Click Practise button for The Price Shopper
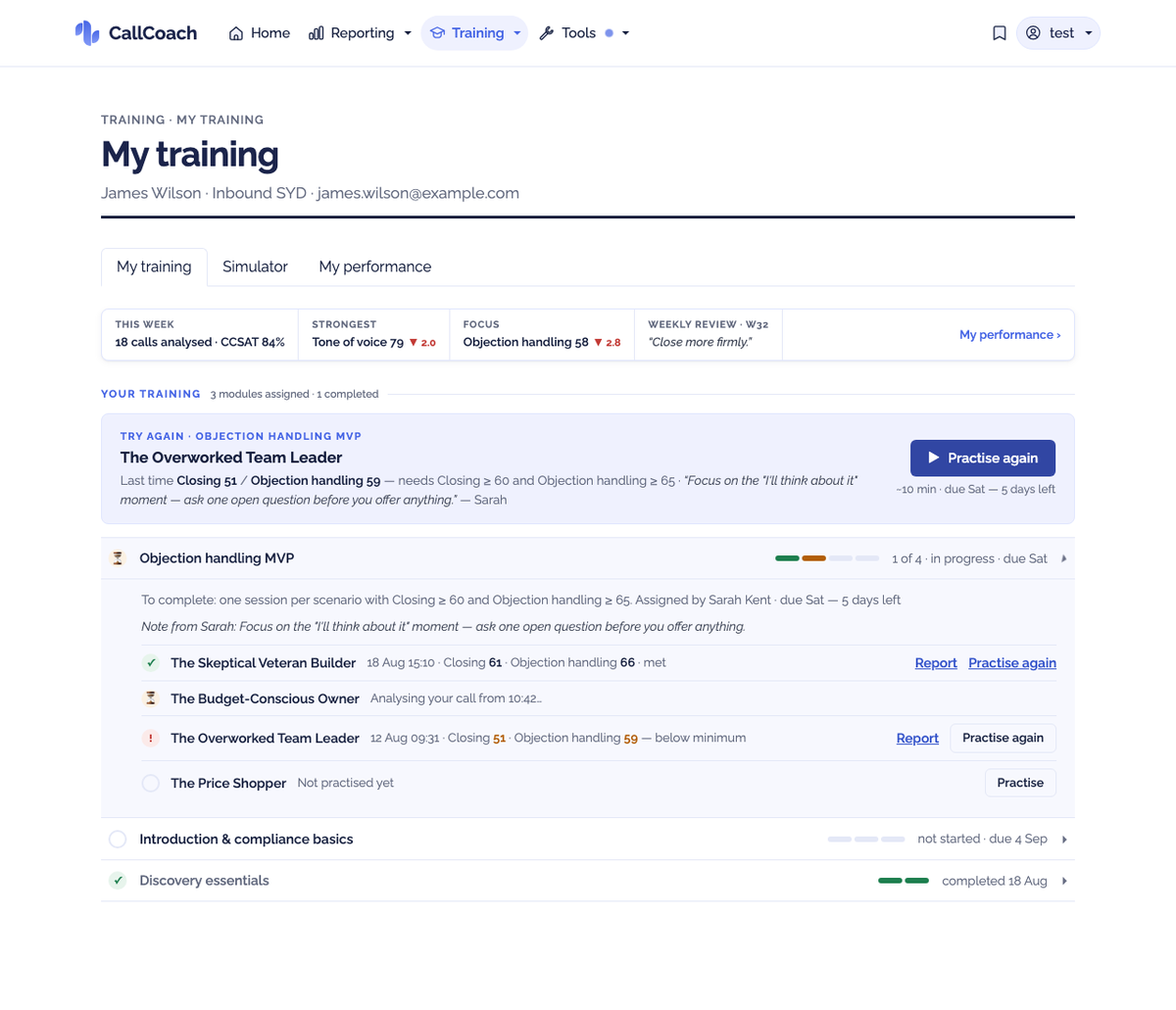This screenshot has height=1010, width=1176. tap(1020, 783)
